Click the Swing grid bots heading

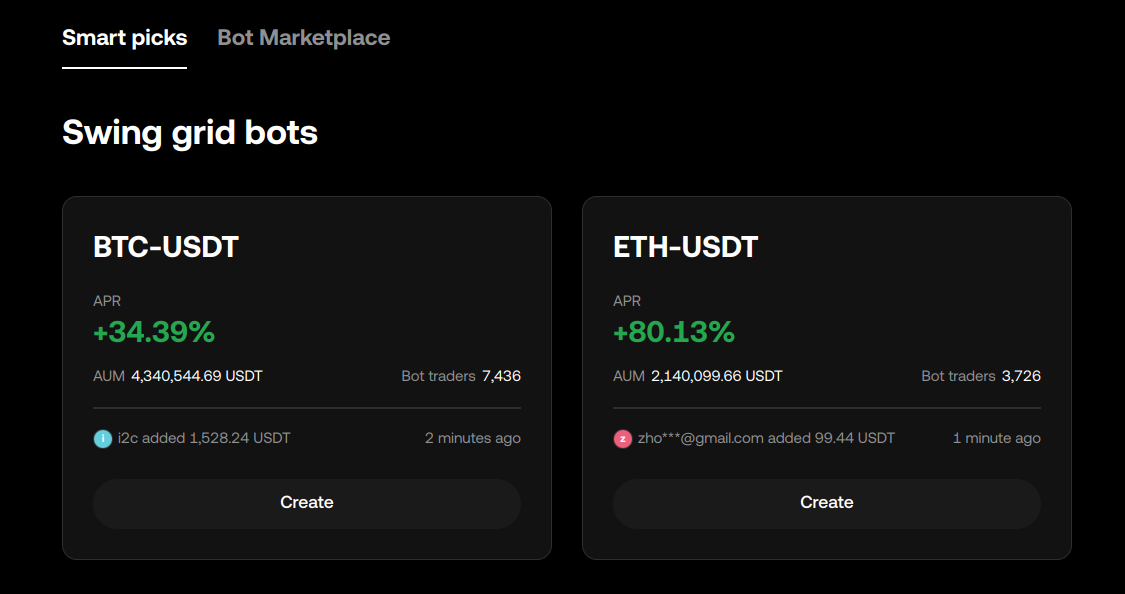click(190, 132)
